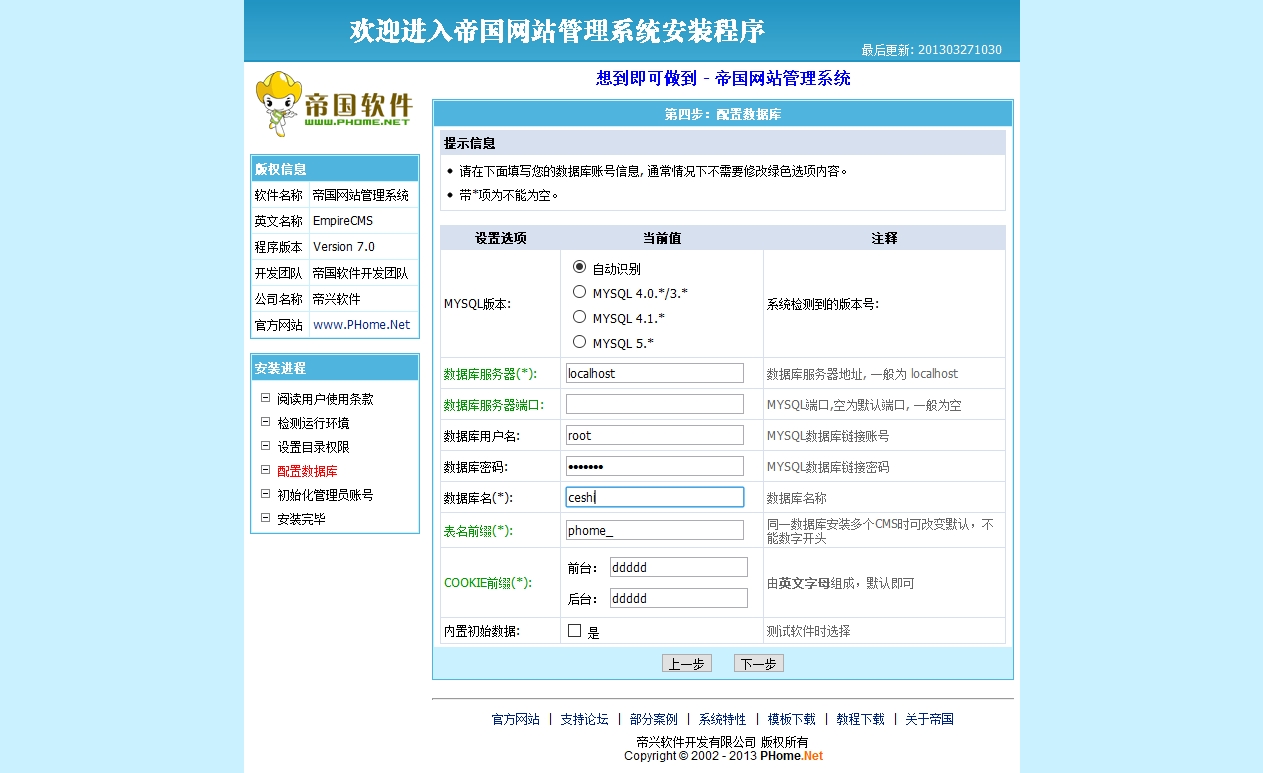Click the 提示信息 section header
Screen dimensions: 1263x773
[x=723, y=143]
